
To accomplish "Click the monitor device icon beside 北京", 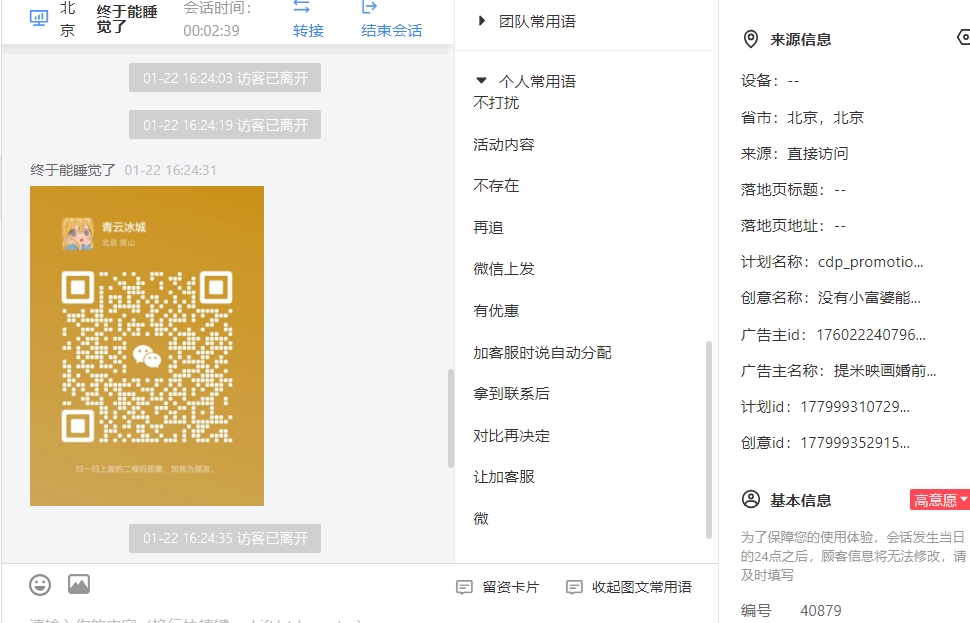I will pos(39,18).
